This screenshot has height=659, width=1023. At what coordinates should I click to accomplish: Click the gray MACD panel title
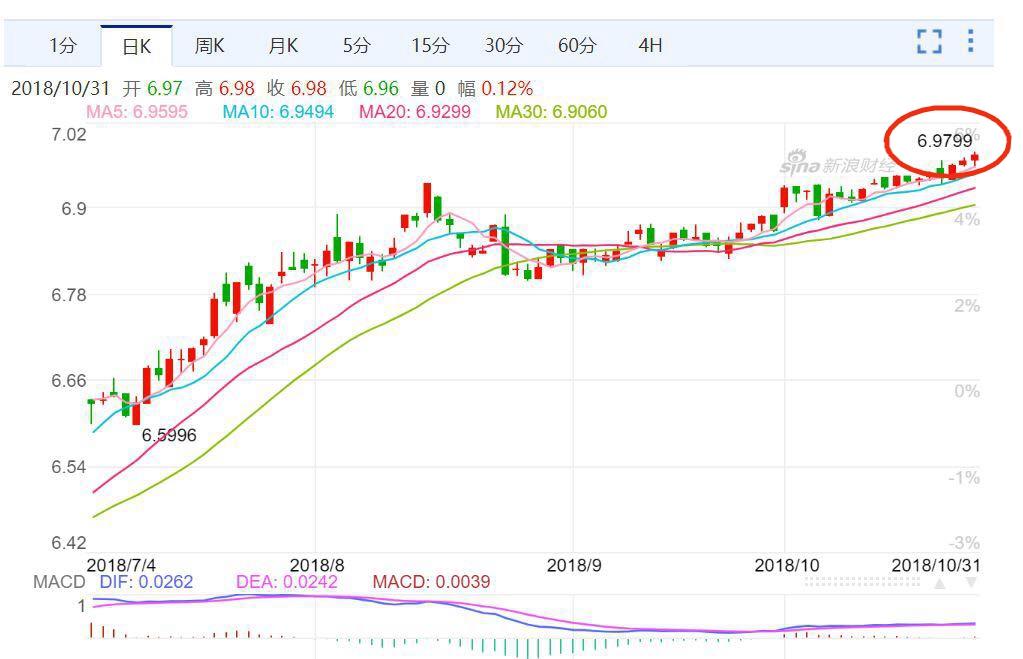(x=59, y=582)
